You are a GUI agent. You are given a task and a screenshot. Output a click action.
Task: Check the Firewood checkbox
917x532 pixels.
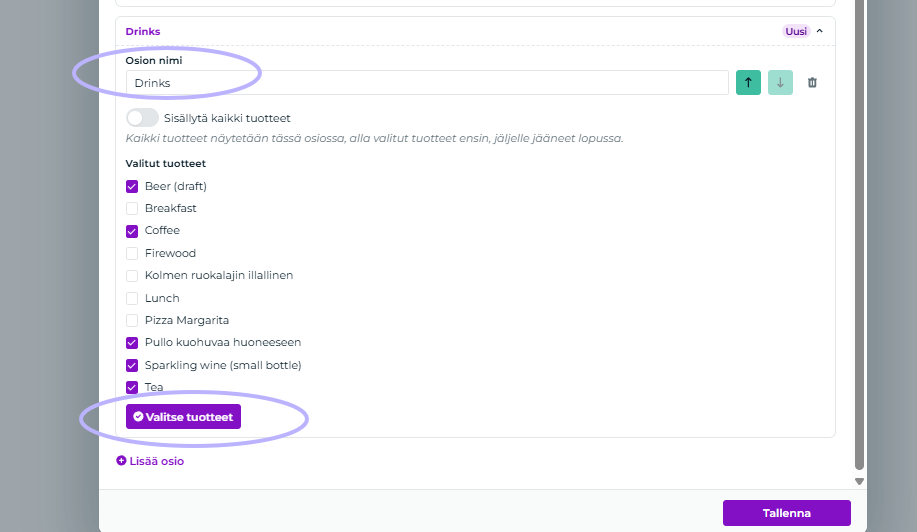(x=132, y=253)
